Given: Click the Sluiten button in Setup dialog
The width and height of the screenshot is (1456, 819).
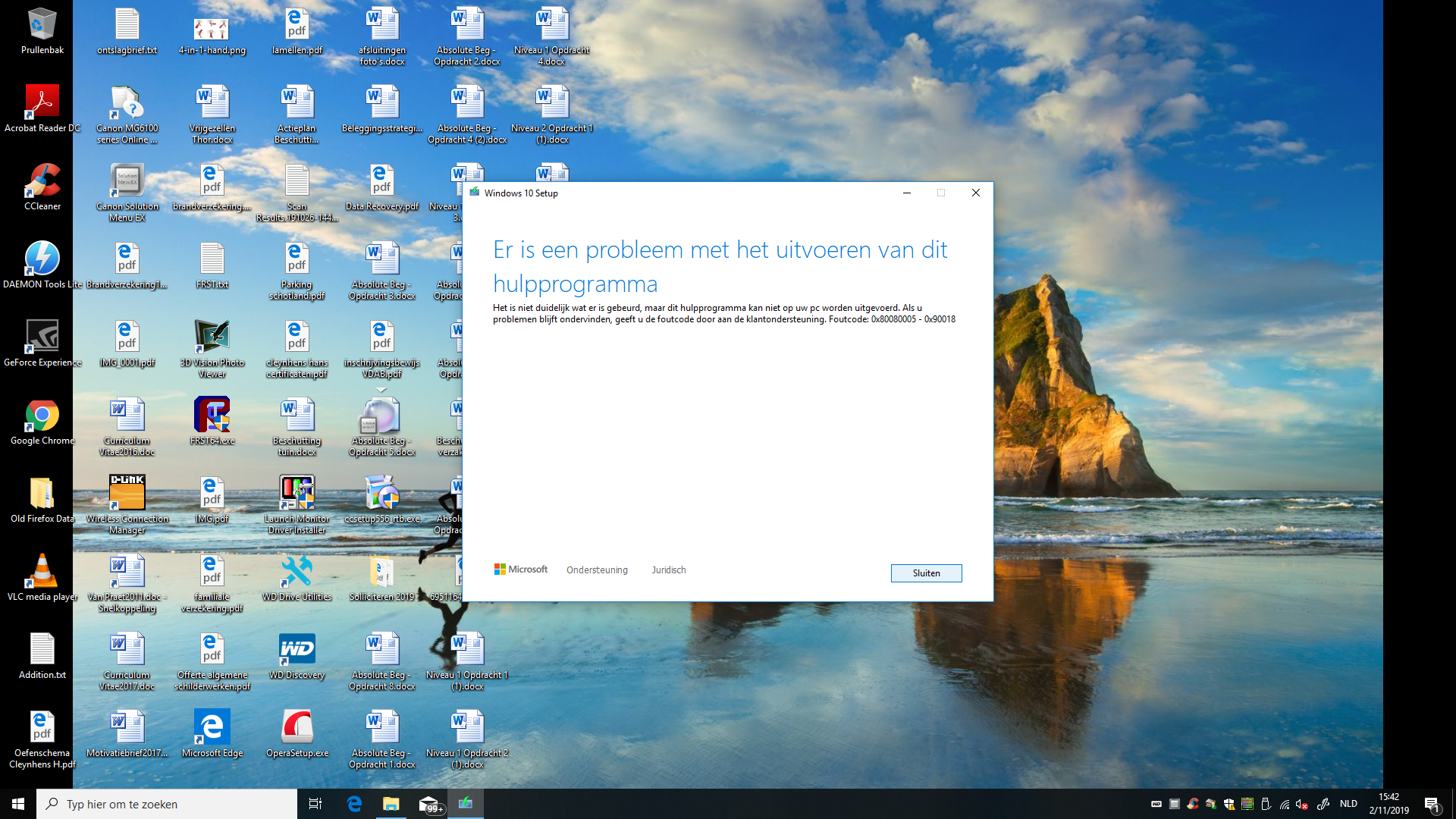Looking at the screenshot, I should click(926, 573).
